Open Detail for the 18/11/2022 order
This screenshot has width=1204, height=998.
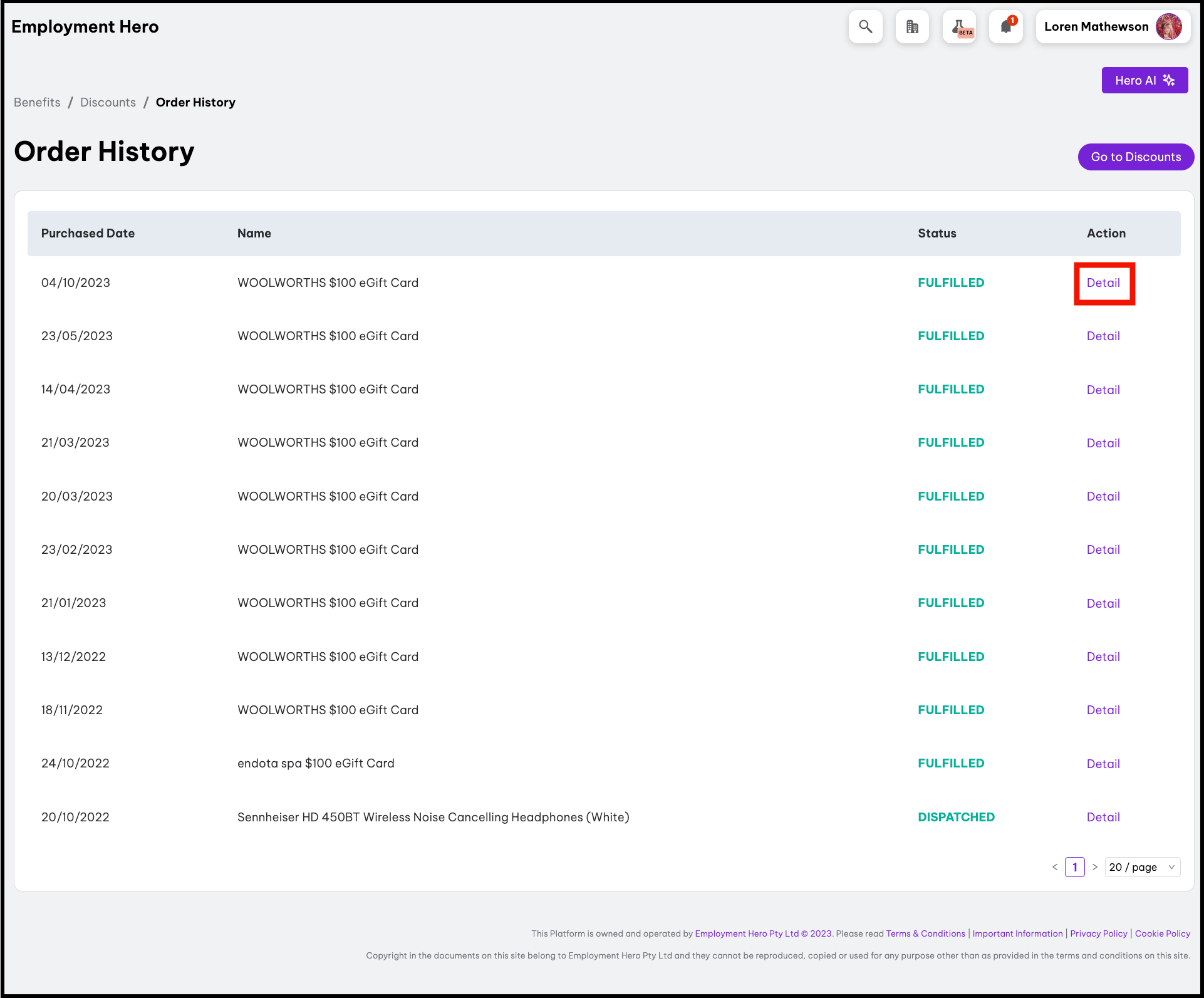[x=1103, y=710]
